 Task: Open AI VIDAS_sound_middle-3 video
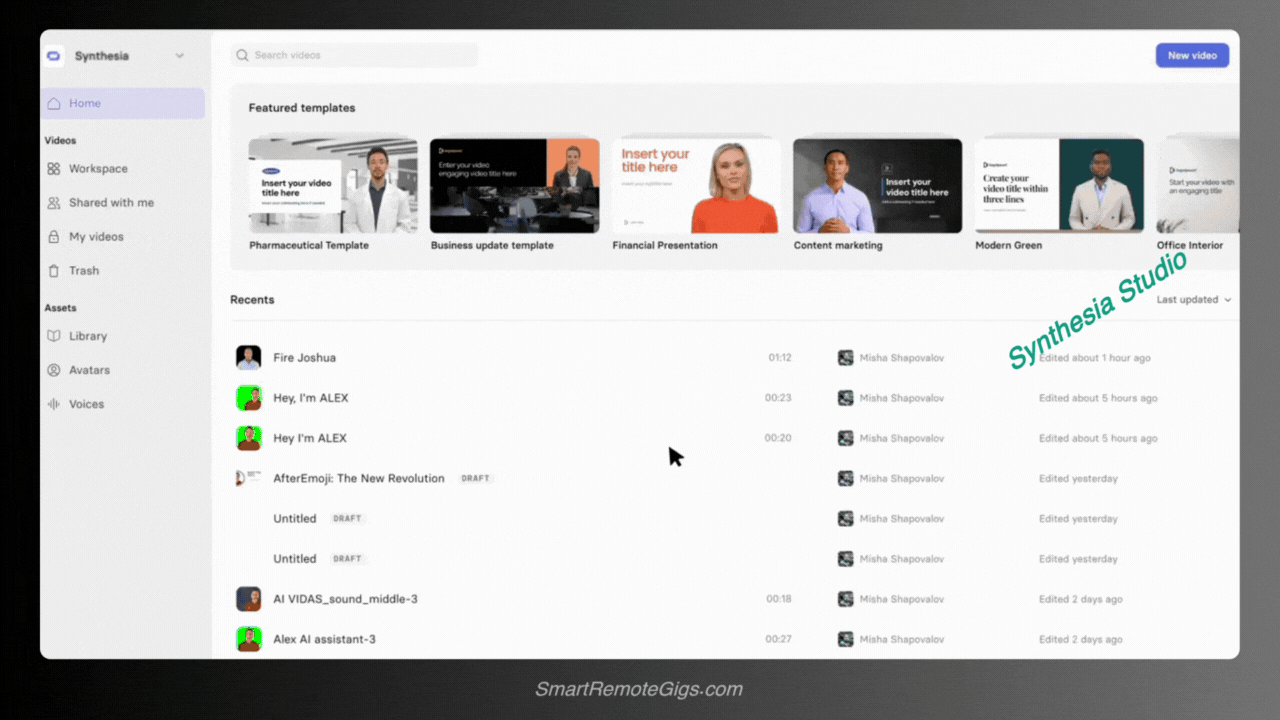[346, 599]
